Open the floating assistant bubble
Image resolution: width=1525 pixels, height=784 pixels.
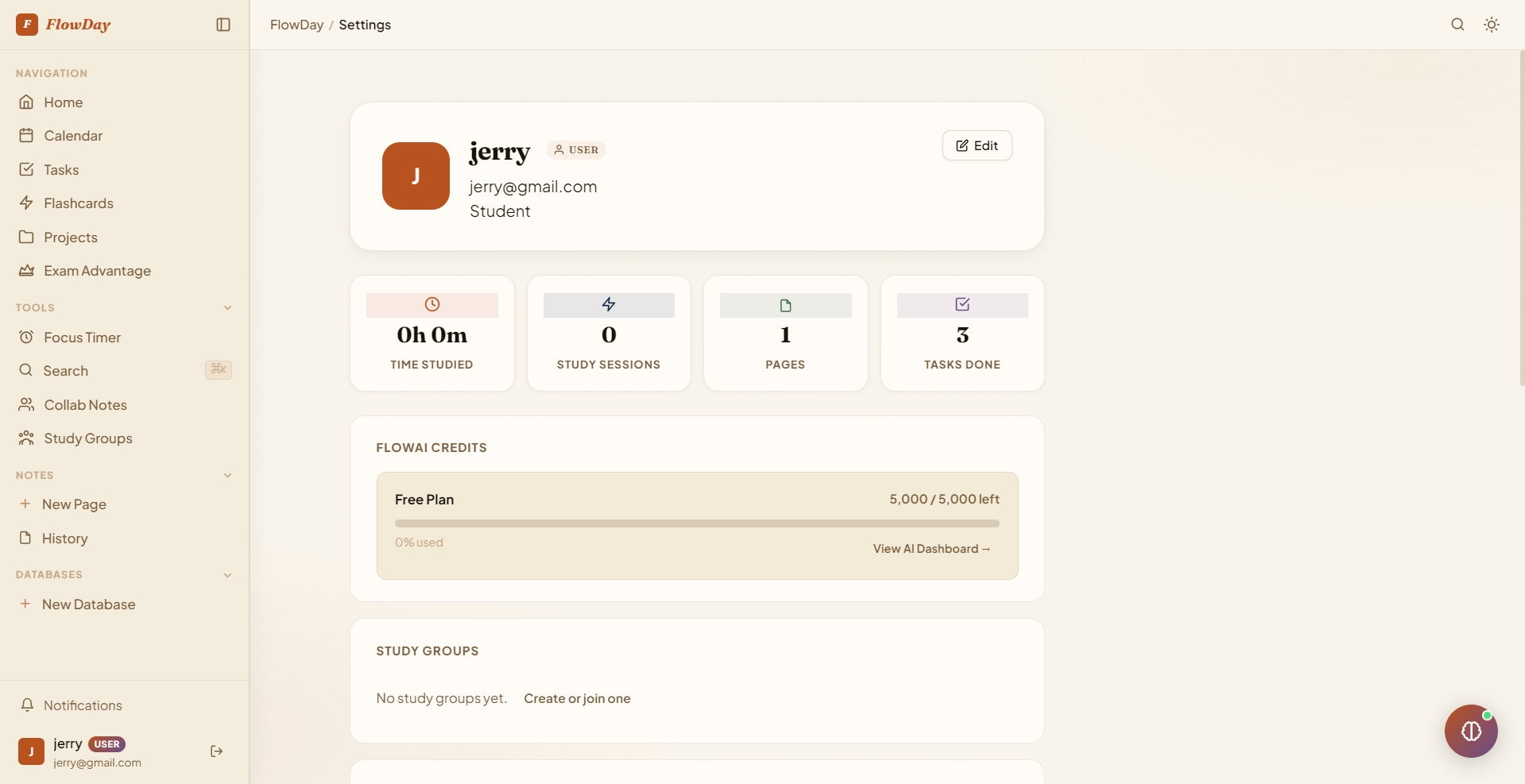[x=1471, y=731]
